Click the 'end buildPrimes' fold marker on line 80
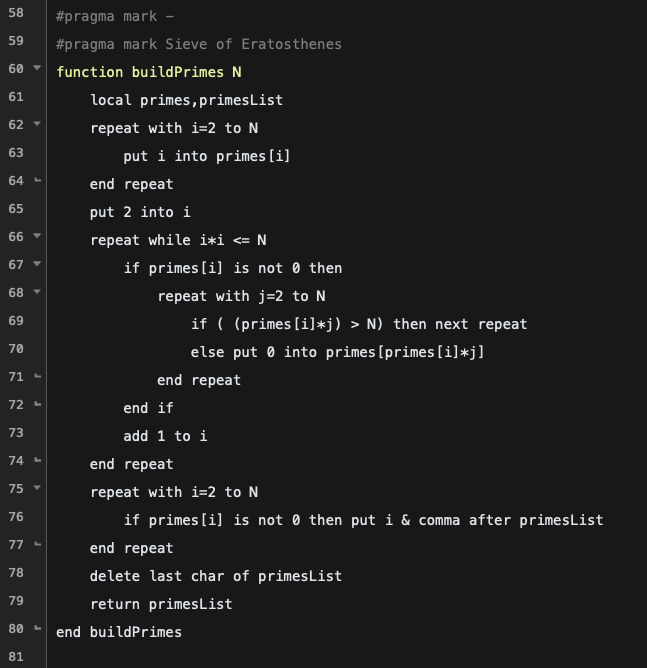Screen dimensions: 647x668 37,629
